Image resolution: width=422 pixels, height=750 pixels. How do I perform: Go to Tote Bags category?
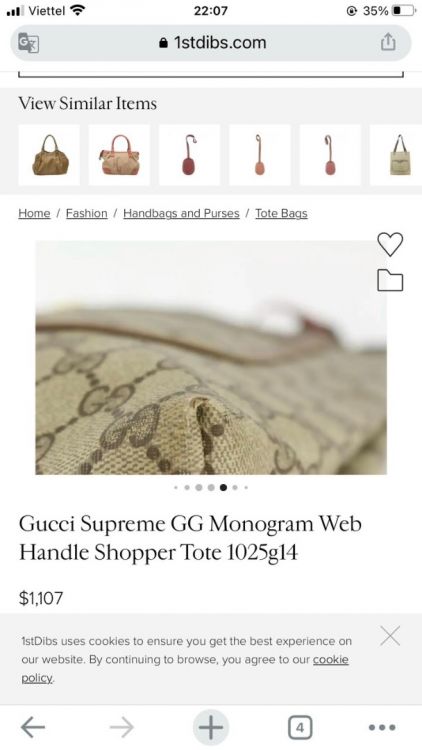tap(281, 213)
